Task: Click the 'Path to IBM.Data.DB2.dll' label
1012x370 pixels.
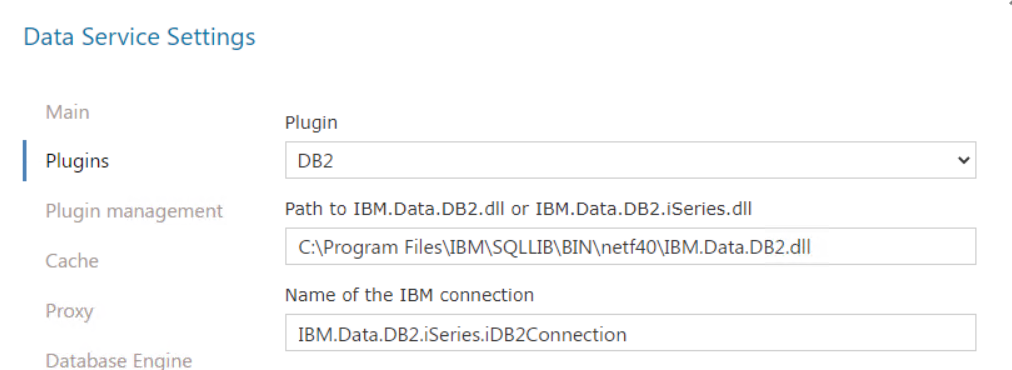Action: coord(518,209)
